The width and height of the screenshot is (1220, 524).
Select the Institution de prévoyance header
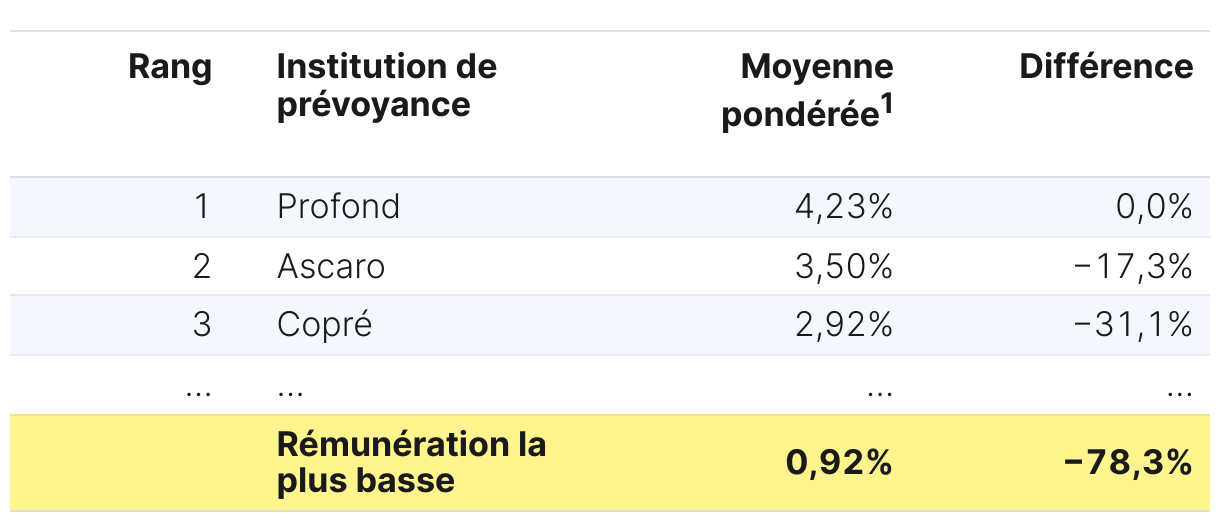click(x=386, y=86)
